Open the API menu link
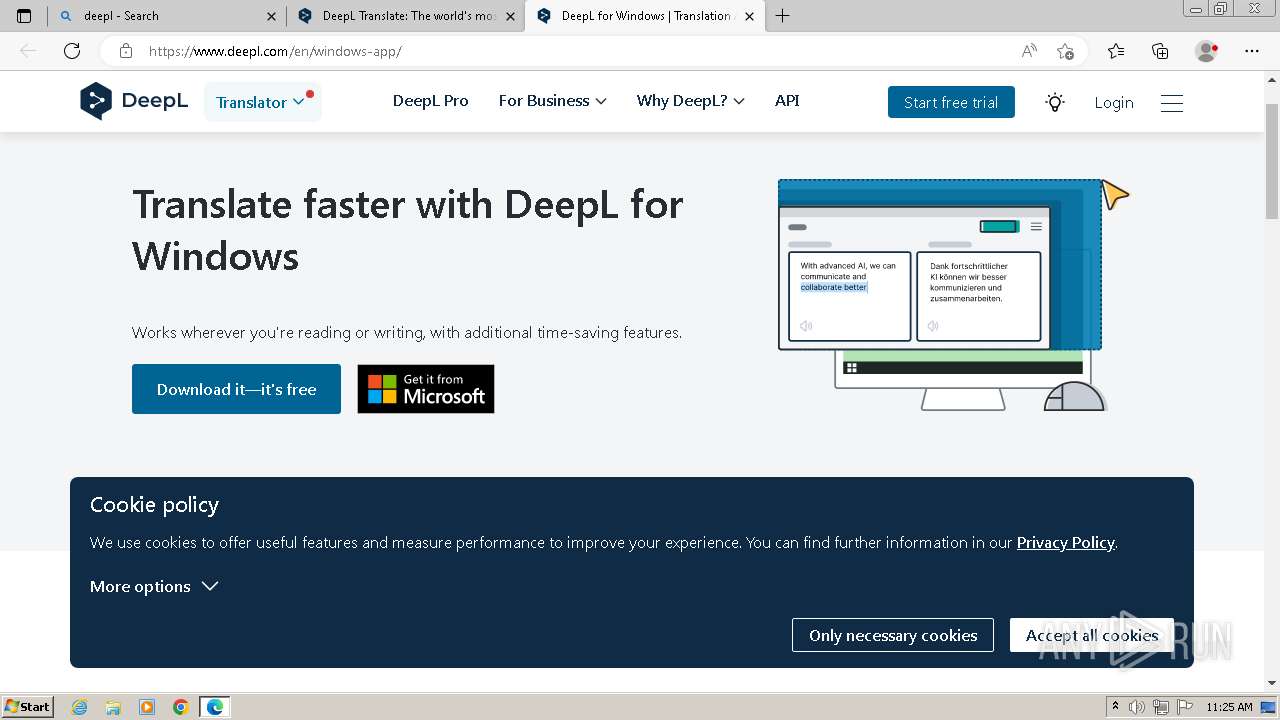This screenshot has width=1280, height=720. 787,101
